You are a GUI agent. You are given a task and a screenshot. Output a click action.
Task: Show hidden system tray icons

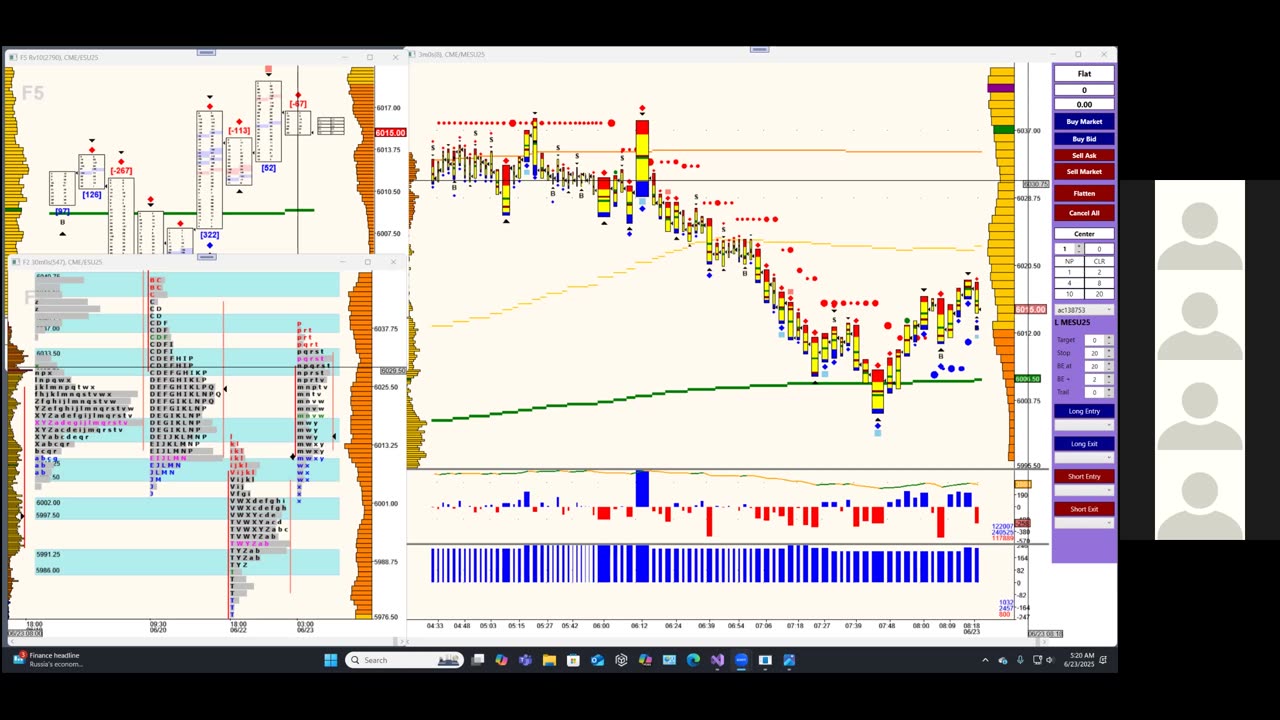tap(985, 660)
